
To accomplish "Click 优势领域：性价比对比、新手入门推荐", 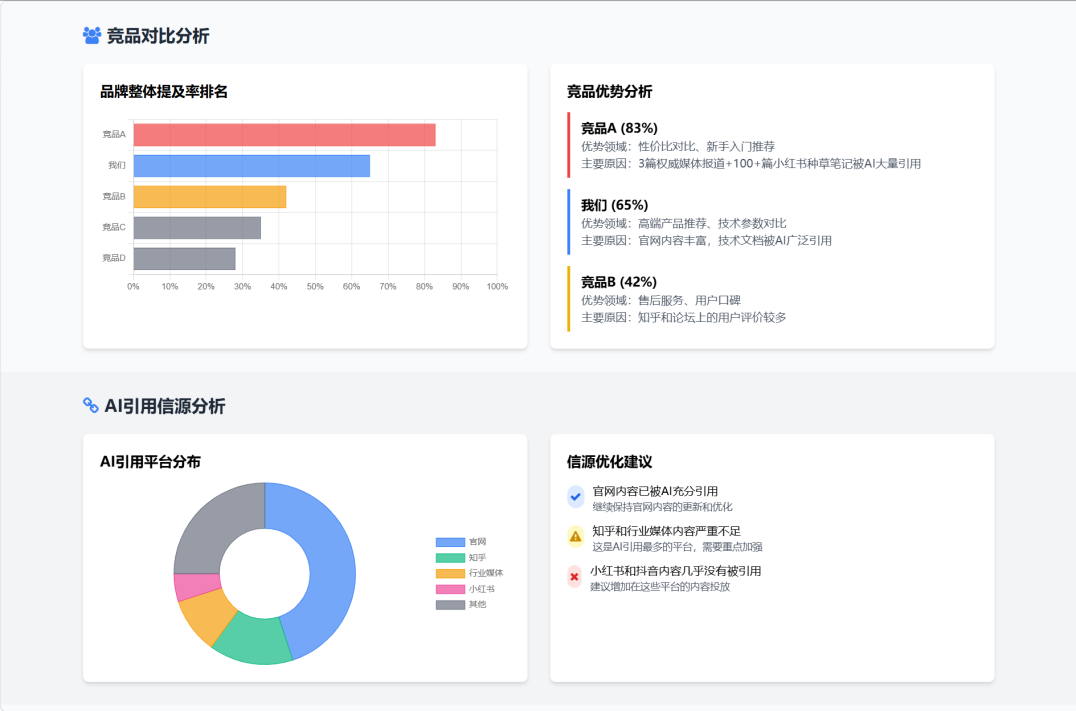I will coord(678,146).
